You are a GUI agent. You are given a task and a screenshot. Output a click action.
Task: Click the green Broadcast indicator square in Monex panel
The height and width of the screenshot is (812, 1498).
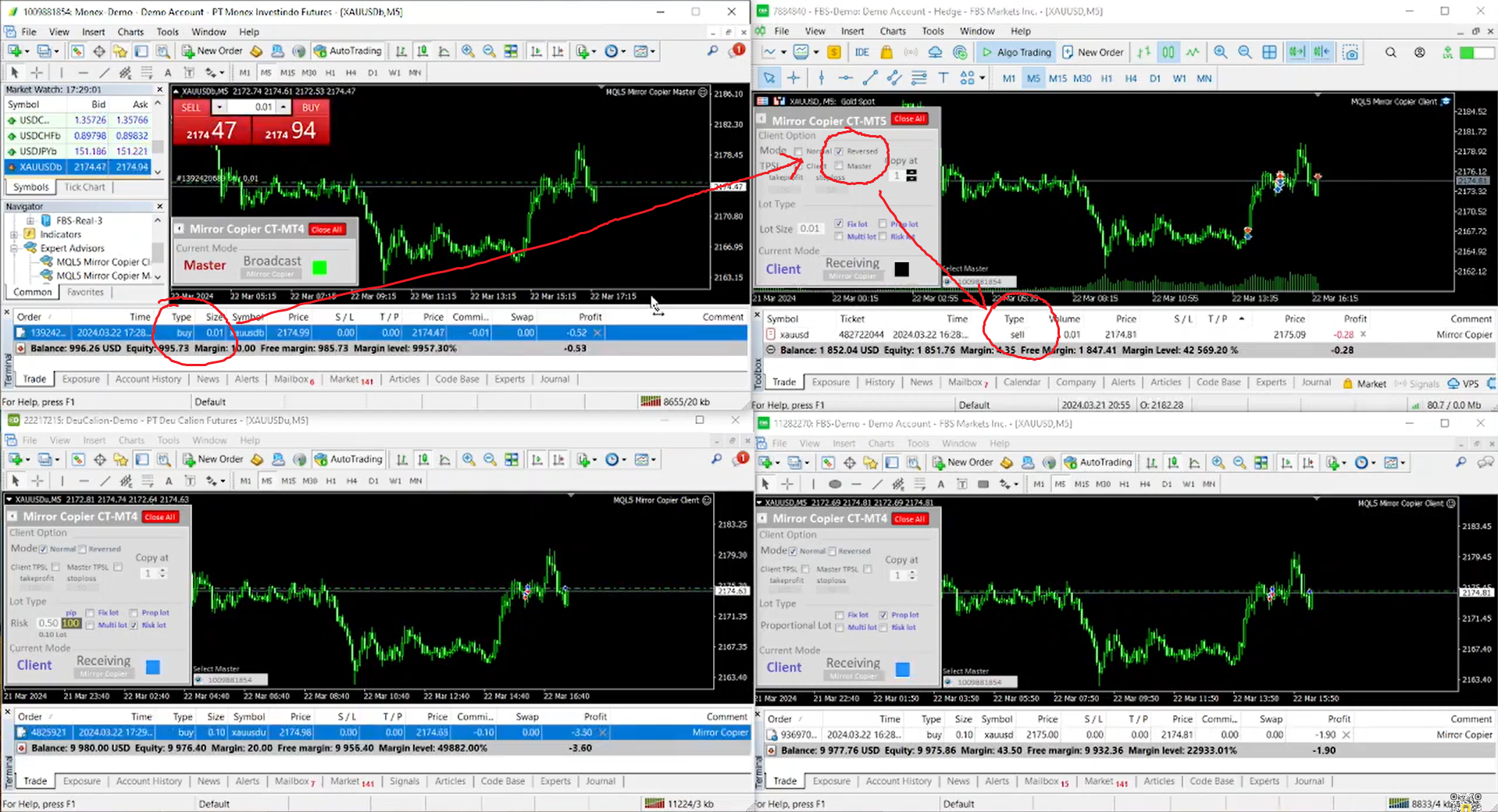coord(319,268)
